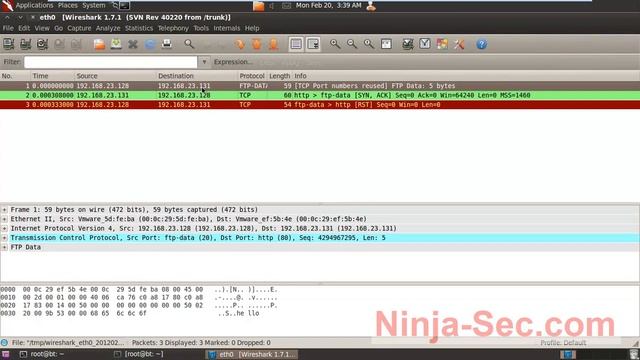Zoom in on packet text
The image size is (640, 360).
click(335, 44)
